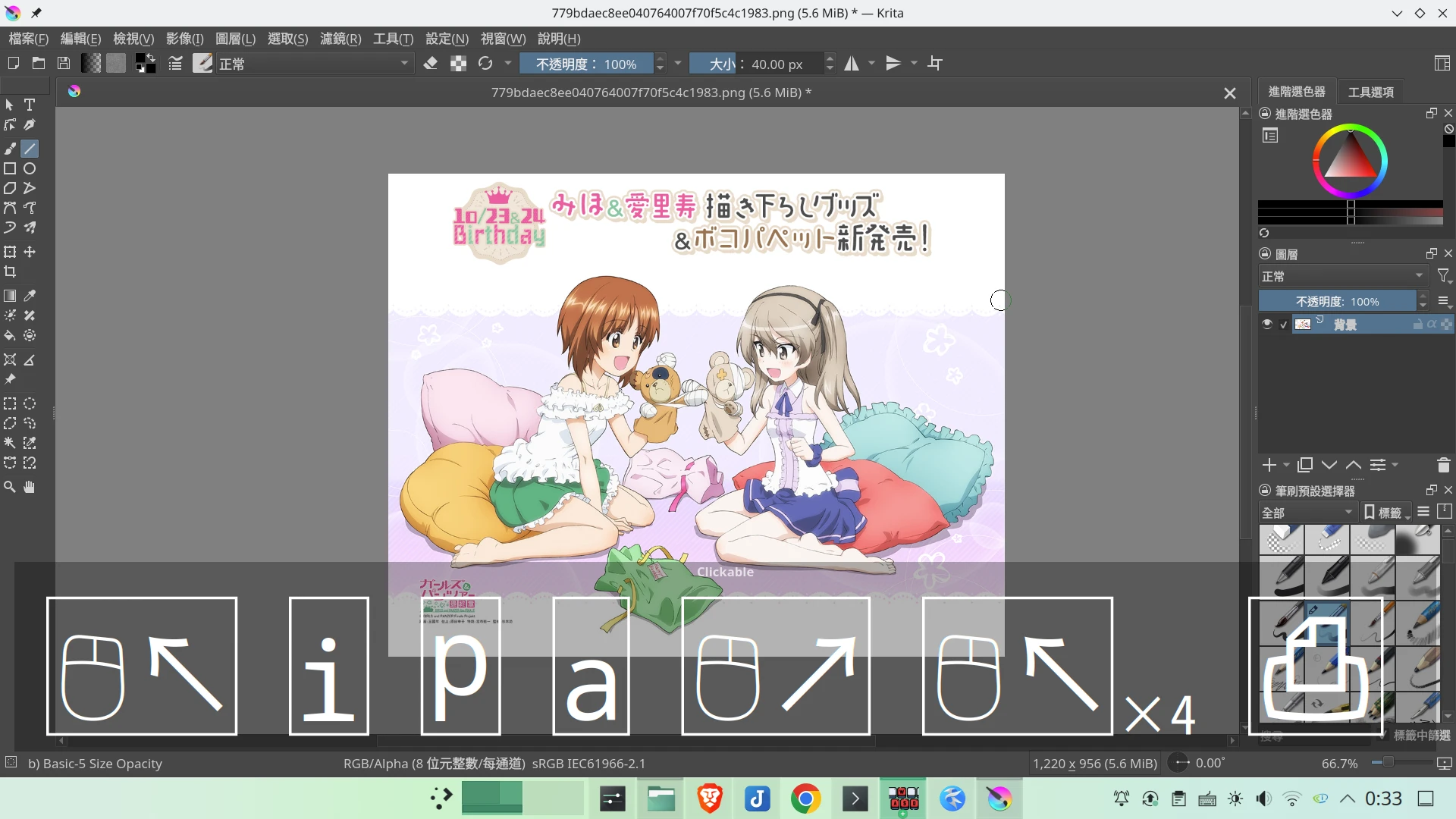Switch to the 工具選項 tab
The image size is (1456, 819).
[x=1370, y=92]
